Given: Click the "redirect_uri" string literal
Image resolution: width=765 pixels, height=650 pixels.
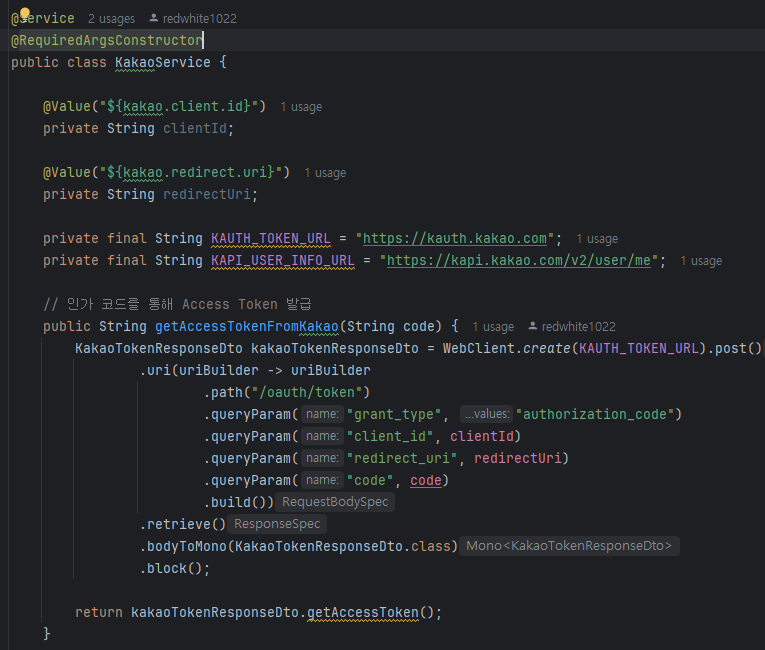Looking at the screenshot, I should [402, 458].
